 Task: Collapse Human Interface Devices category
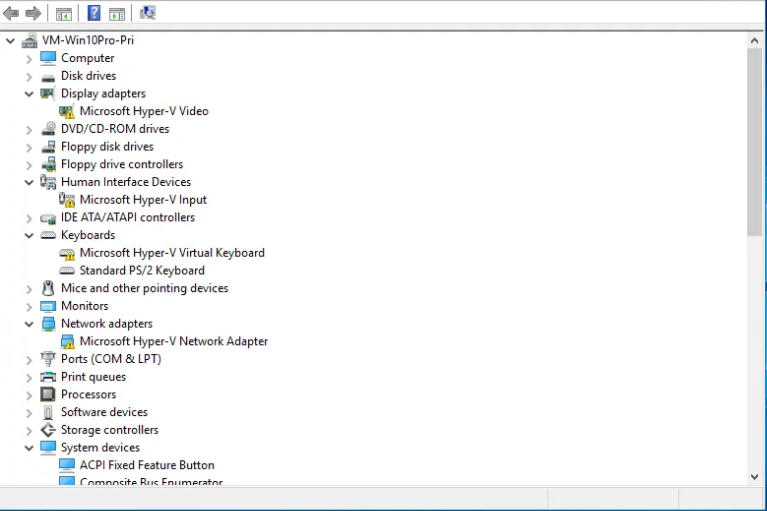pyautogui.click(x=29, y=182)
